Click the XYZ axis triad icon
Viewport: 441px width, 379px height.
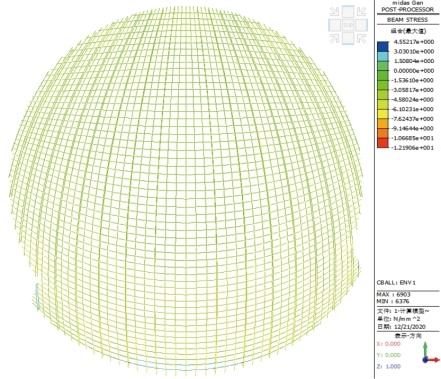coord(431,353)
